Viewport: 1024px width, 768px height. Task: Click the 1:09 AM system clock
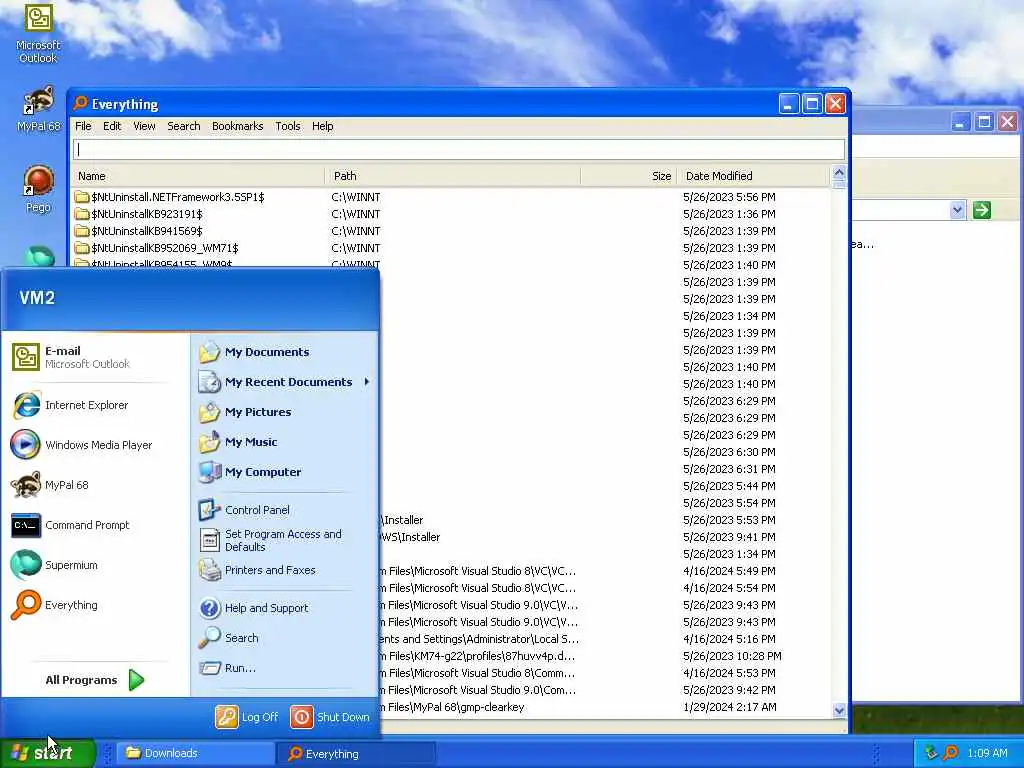coord(987,753)
